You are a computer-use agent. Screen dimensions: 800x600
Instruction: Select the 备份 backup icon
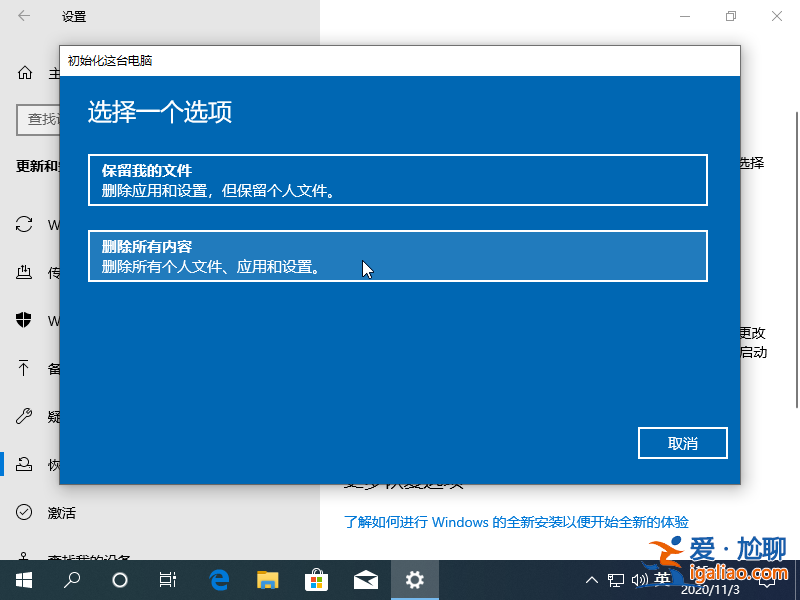[24, 368]
